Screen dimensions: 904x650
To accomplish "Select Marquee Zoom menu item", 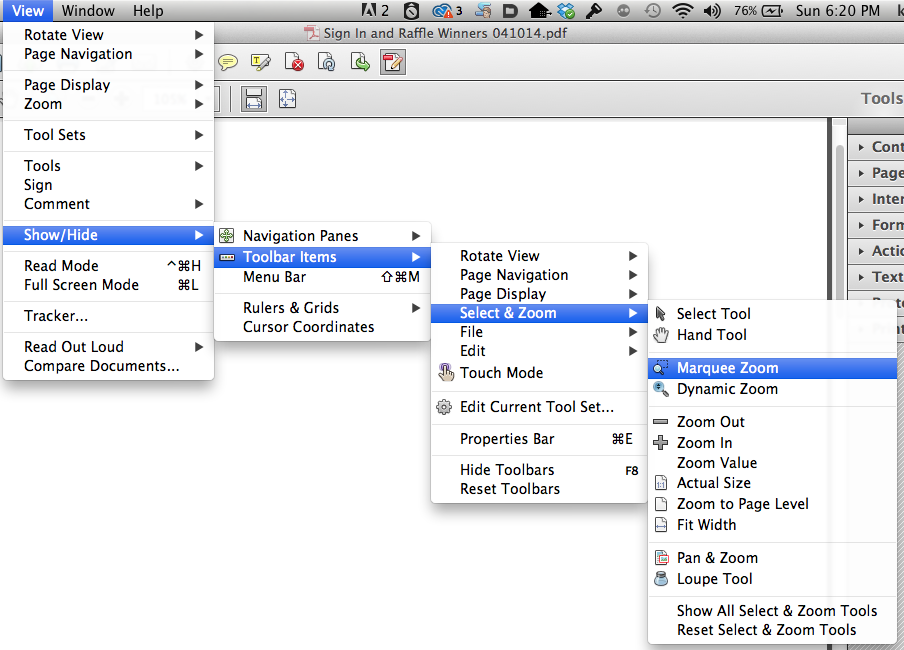I will tap(773, 368).
